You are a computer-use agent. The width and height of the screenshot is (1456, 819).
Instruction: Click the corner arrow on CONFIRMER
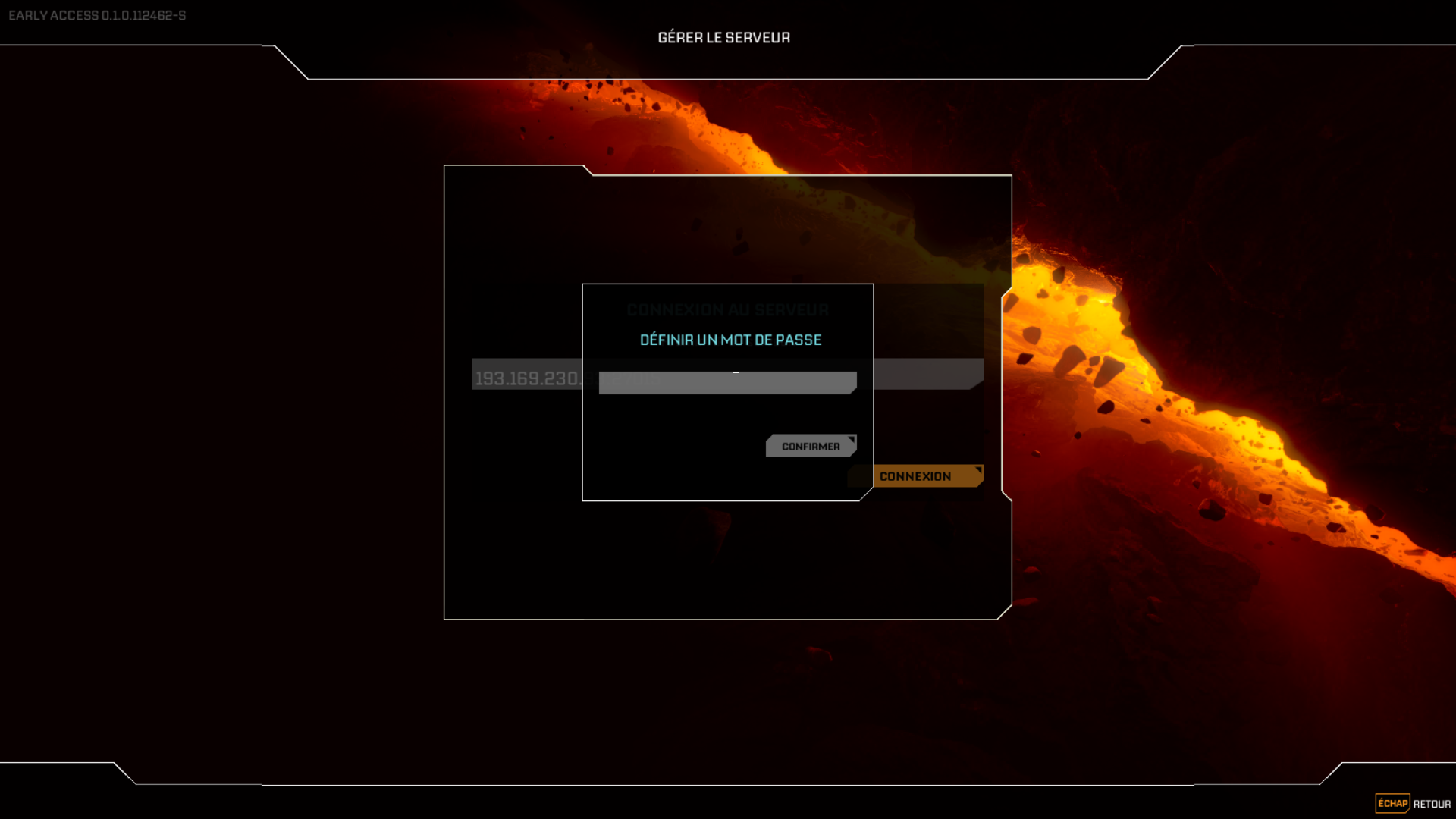pyautogui.click(x=852, y=439)
